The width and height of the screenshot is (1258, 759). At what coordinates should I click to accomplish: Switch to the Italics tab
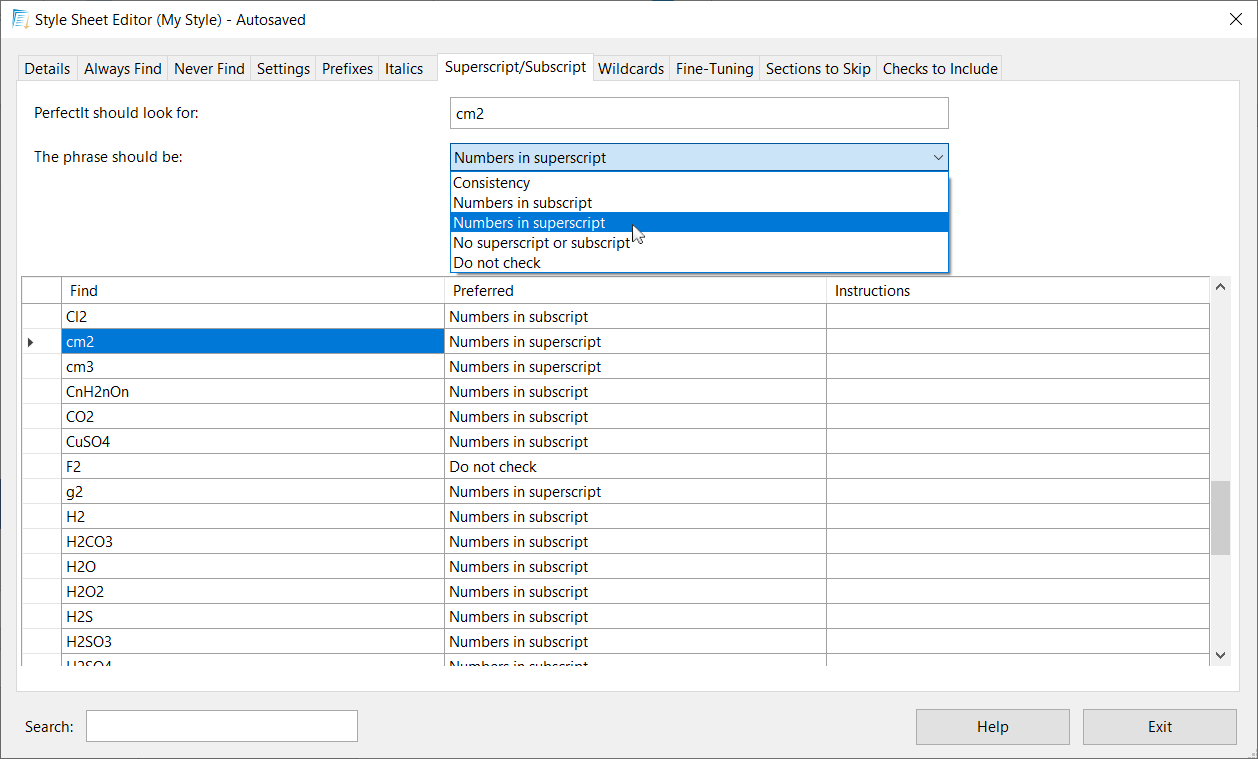pos(404,69)
